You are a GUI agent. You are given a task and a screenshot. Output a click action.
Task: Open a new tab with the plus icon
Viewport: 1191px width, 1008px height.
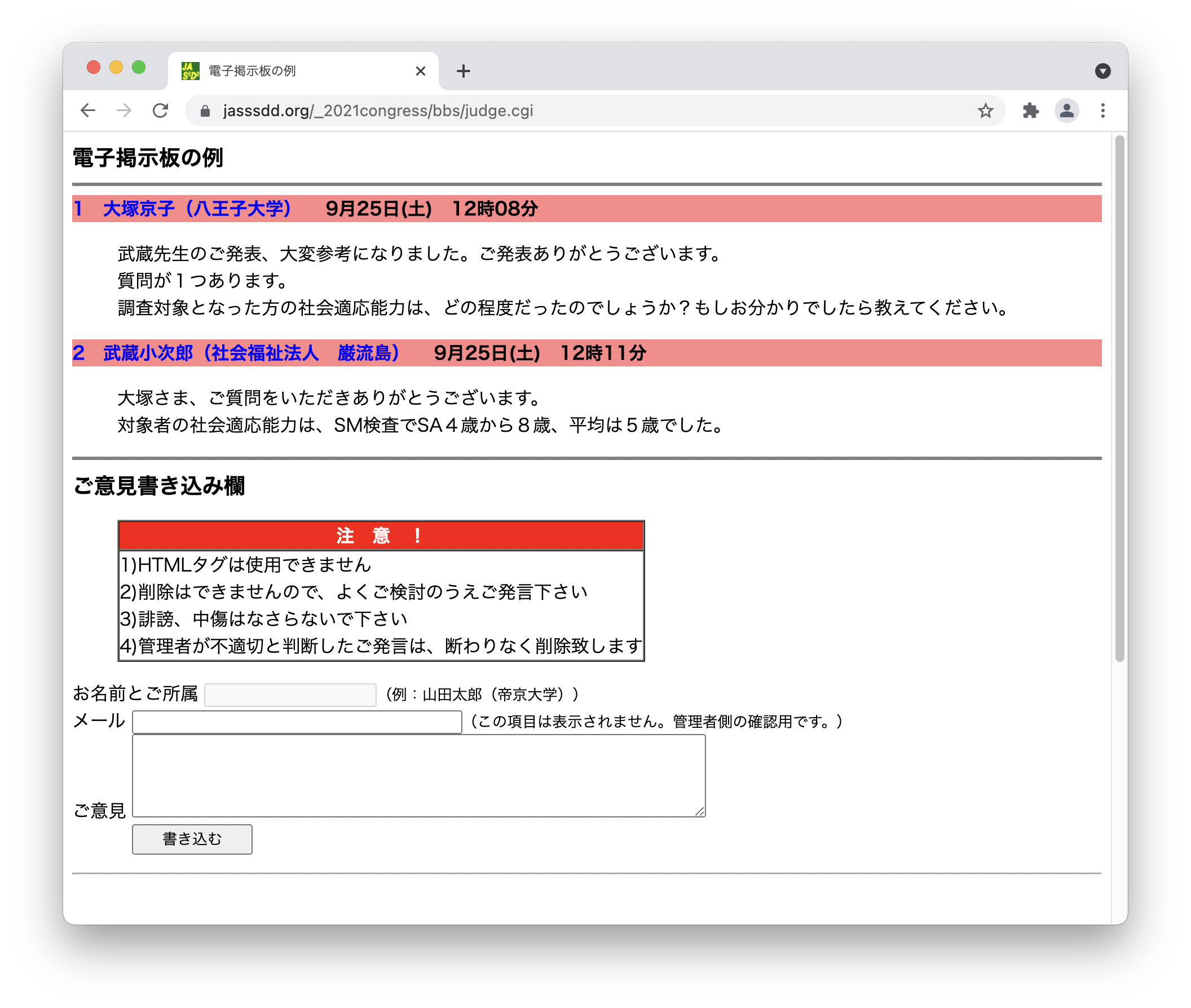[x=464, y=71]
